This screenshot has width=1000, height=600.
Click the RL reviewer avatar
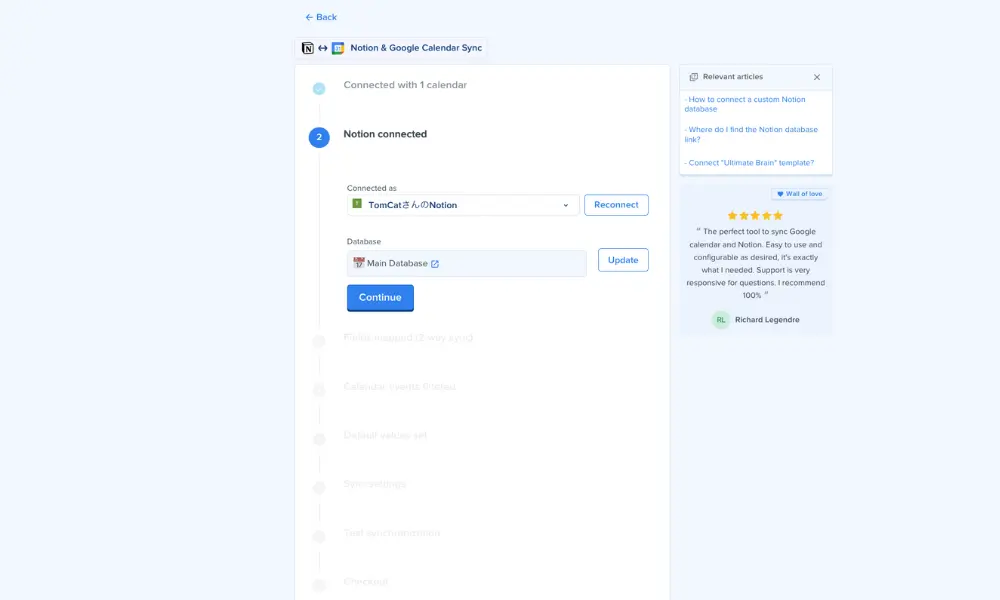[721, 319]
